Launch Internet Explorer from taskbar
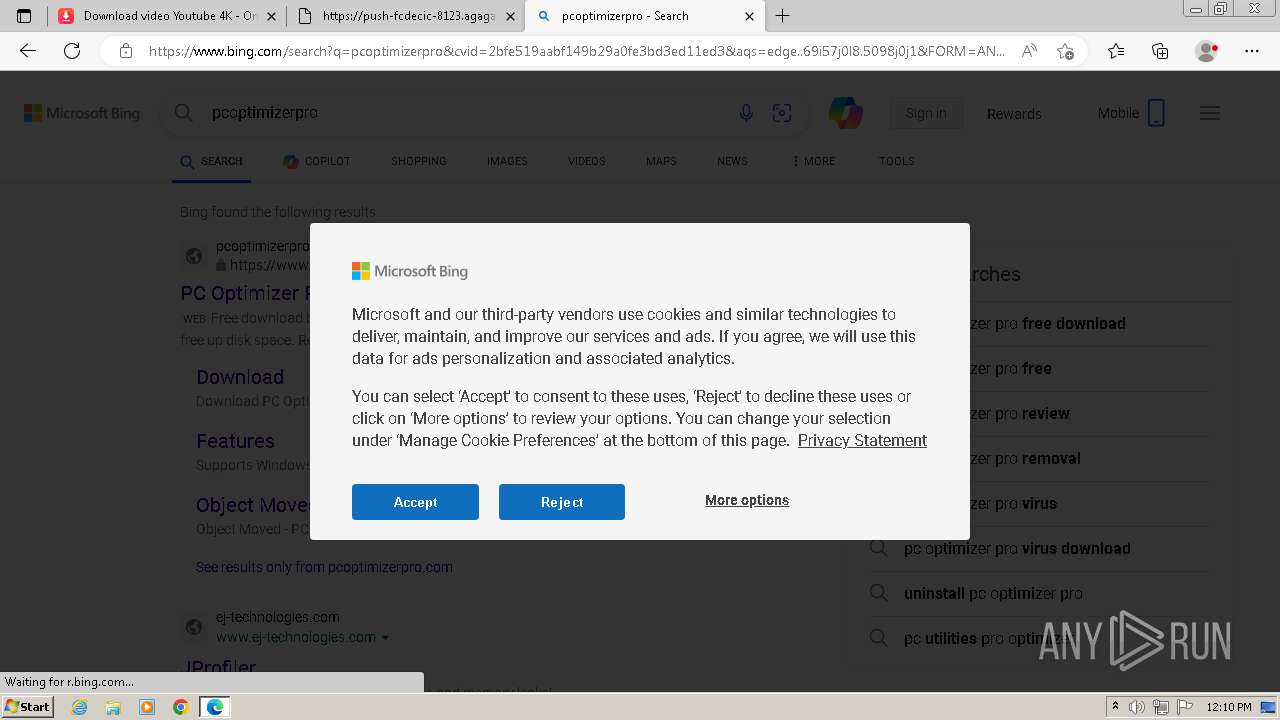 click(79, 707)
